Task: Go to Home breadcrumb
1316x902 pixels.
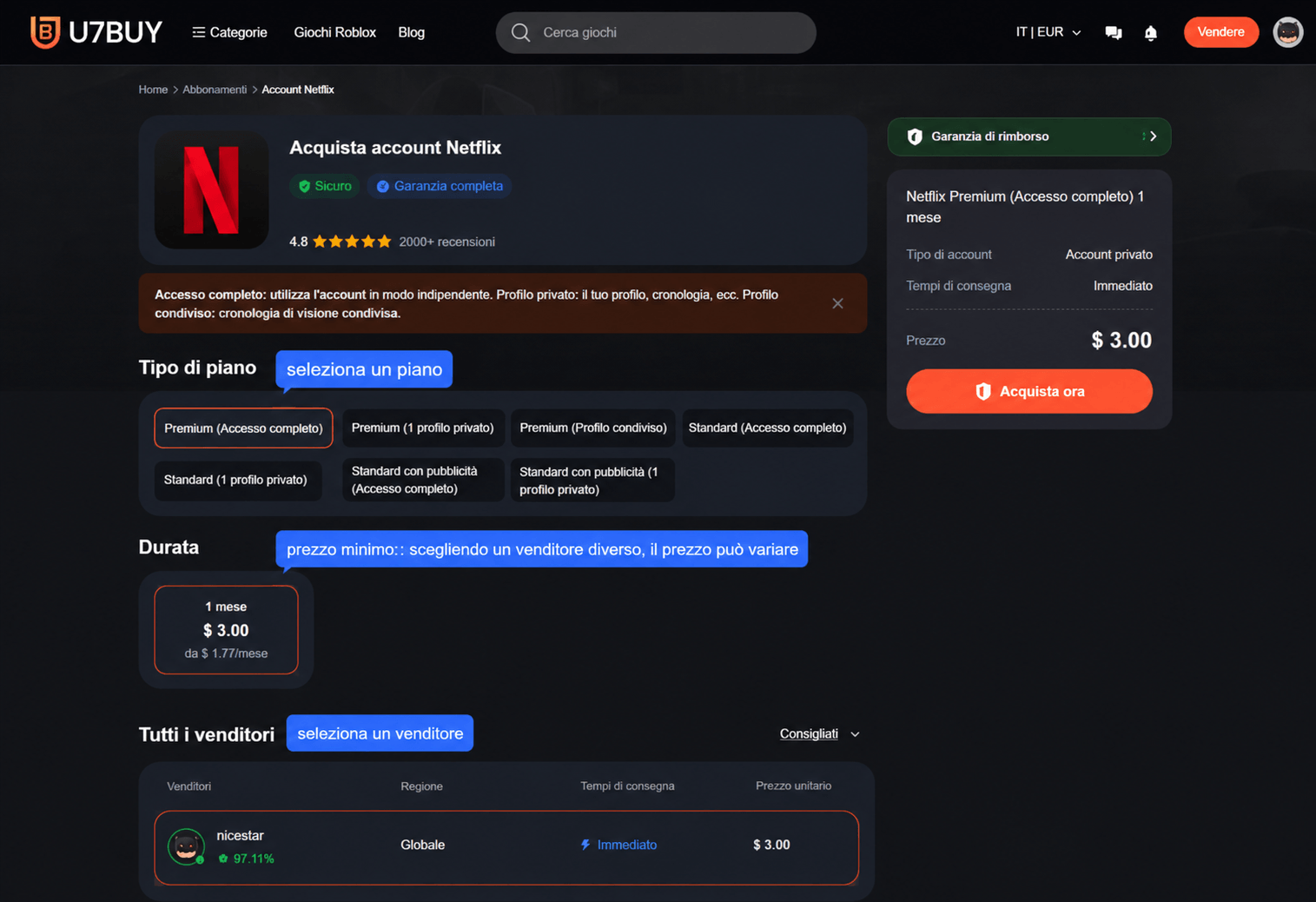Action: 153,90
